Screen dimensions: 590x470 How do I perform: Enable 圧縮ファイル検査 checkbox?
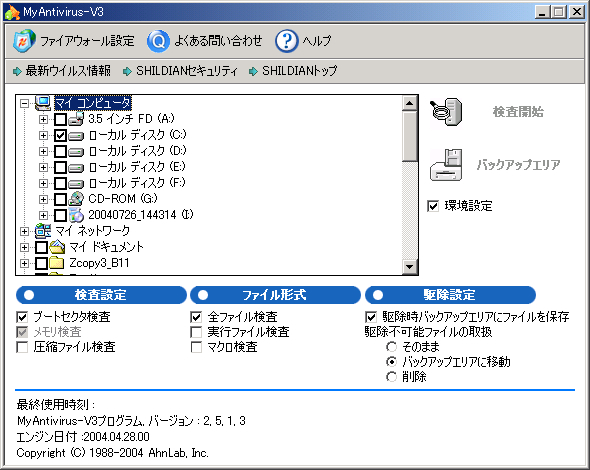pyautogui.click(x=22, y=347)
